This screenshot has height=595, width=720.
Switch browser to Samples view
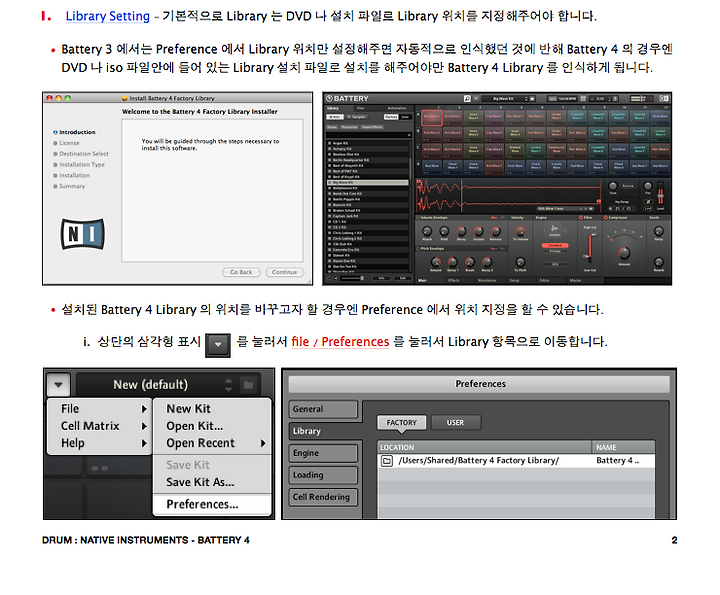coord(356,117)
